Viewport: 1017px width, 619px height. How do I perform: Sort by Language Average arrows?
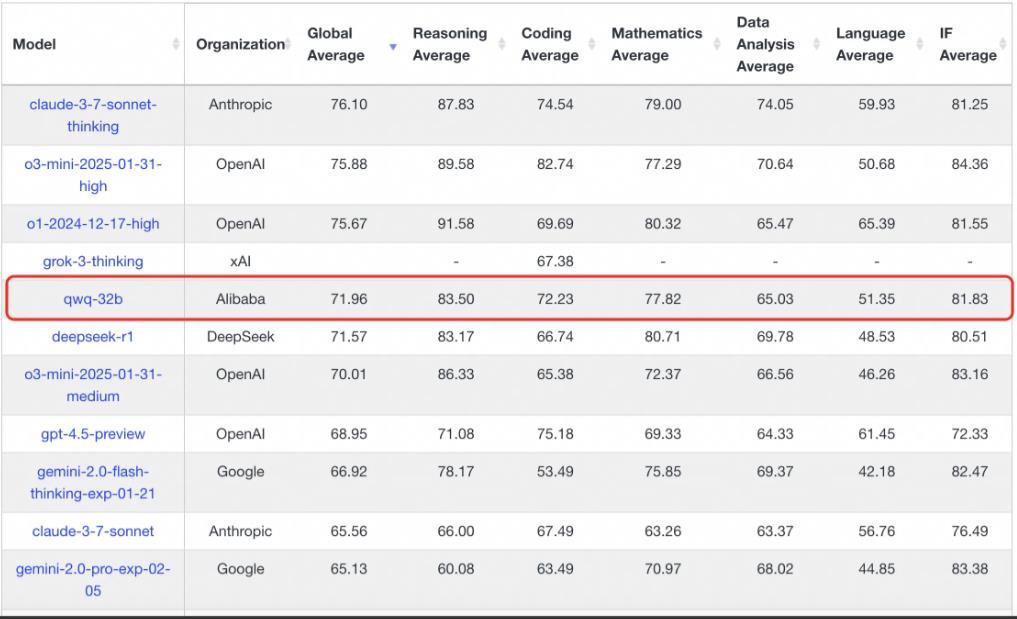click(x=920, y=44)
